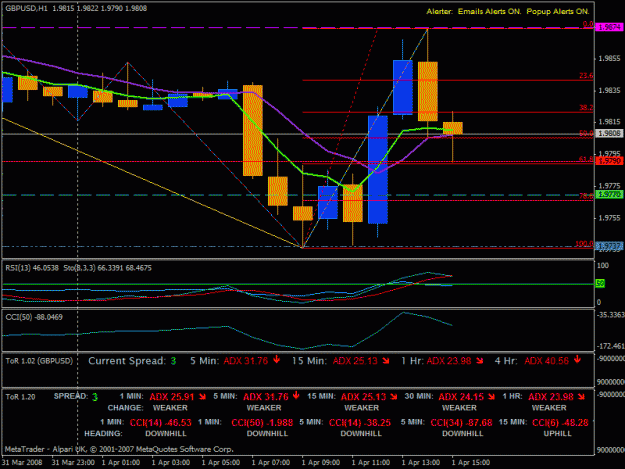
Task: Click the 1.9835 price axis value
Action: click(609, 90)
